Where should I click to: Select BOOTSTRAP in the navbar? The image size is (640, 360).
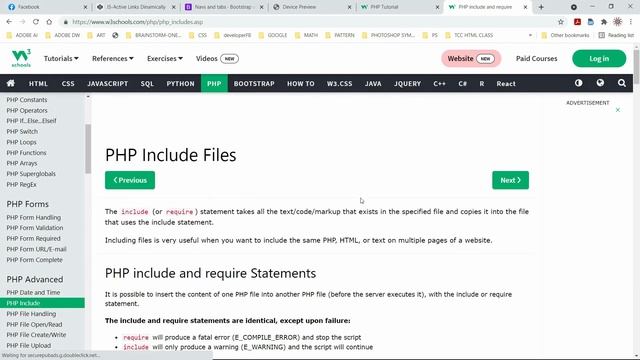(x=254, y=83)
